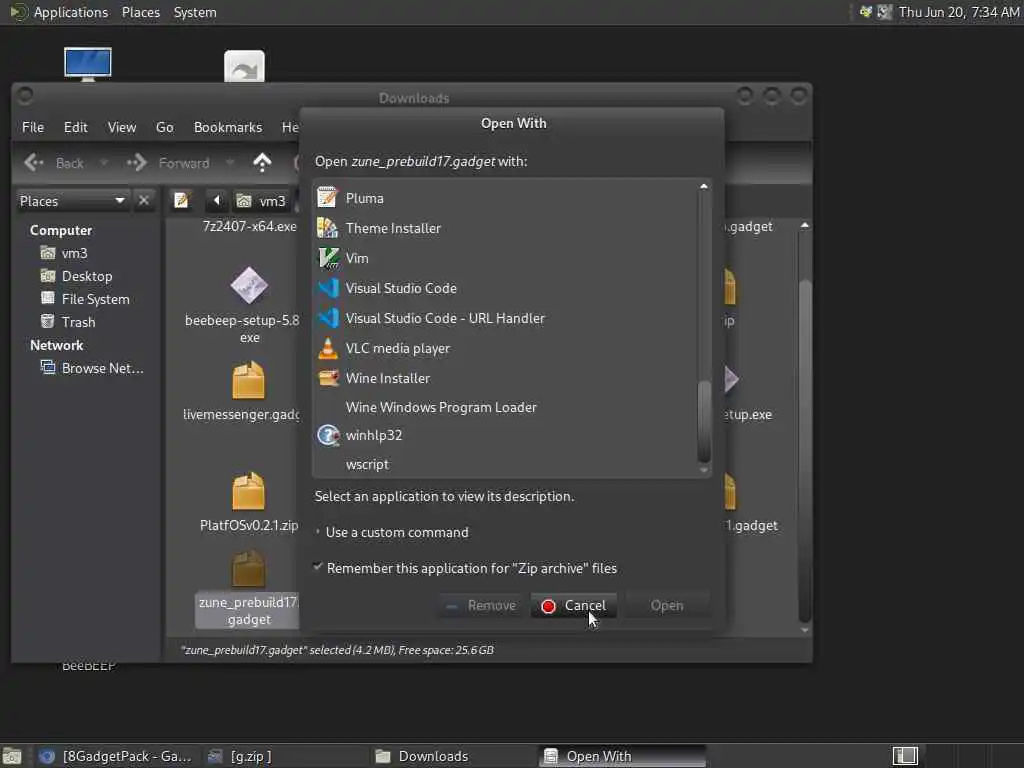This screenshot has width=1024, height=768.
Task: Open the Edit menu
Action: (76, 127)
